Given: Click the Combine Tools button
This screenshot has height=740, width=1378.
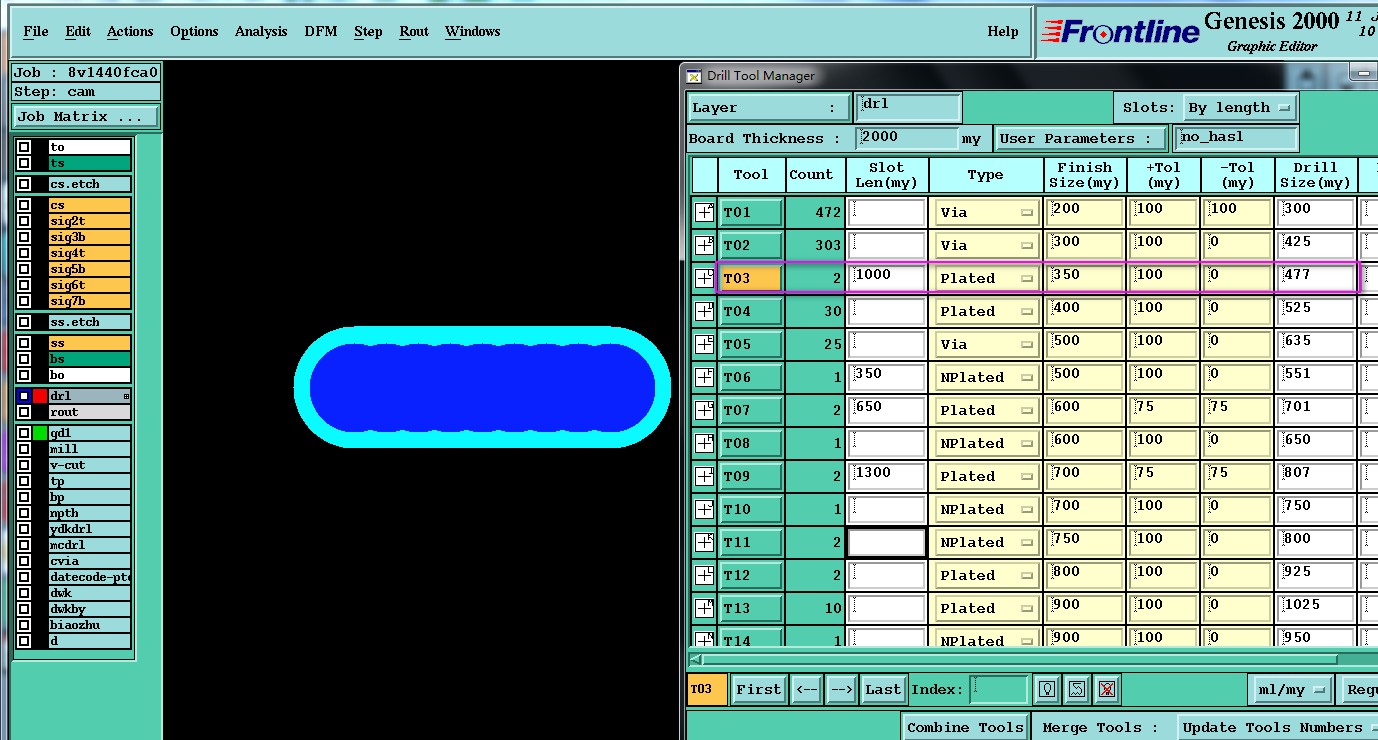Looking at the screenshot, I should [x=966, y=727].
